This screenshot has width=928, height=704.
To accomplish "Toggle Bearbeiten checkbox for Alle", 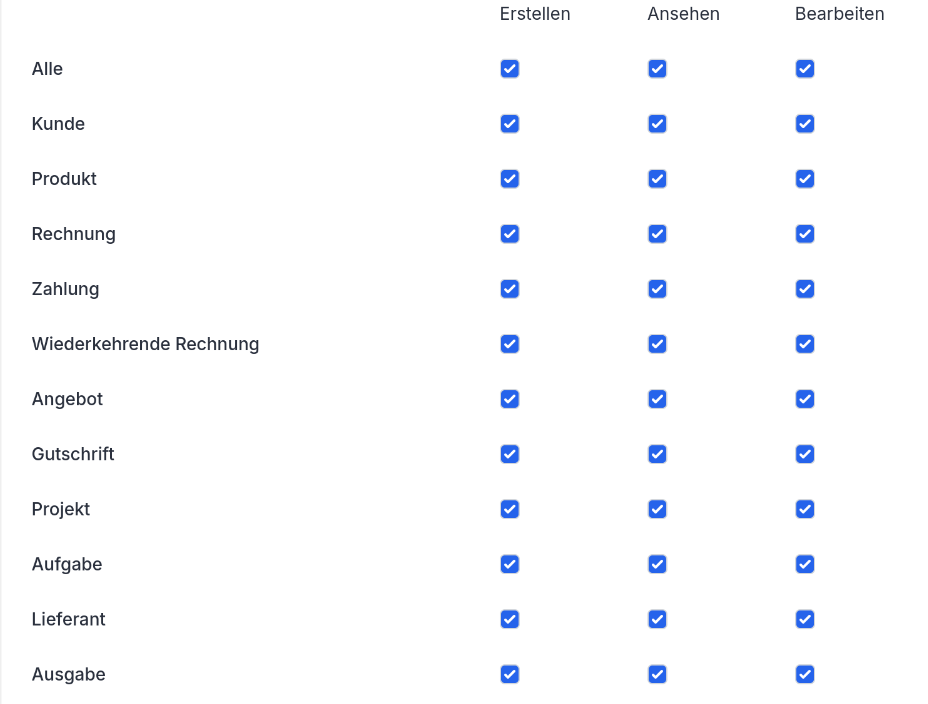I will tap(805, 69).
